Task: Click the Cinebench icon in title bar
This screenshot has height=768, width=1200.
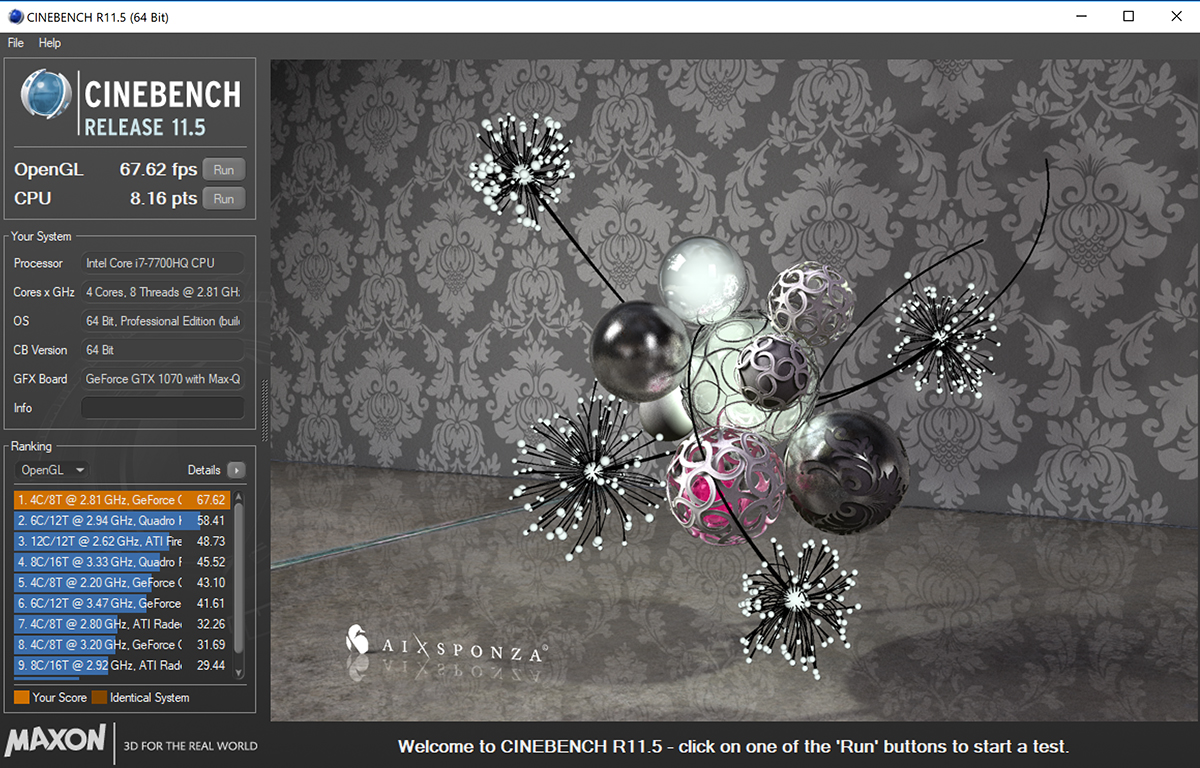Action: tap(15, 16)
